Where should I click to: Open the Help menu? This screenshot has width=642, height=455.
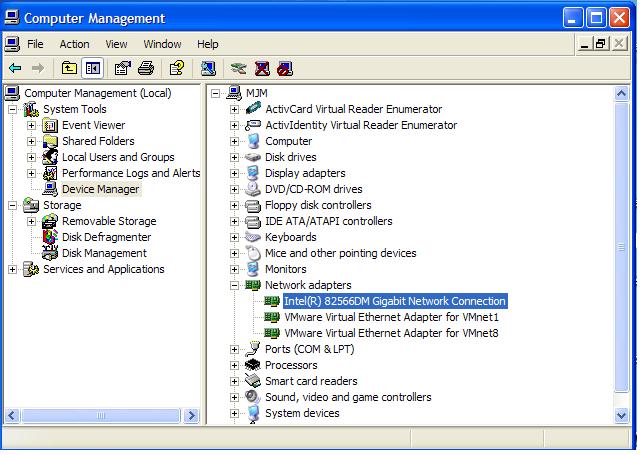point(208,44)
